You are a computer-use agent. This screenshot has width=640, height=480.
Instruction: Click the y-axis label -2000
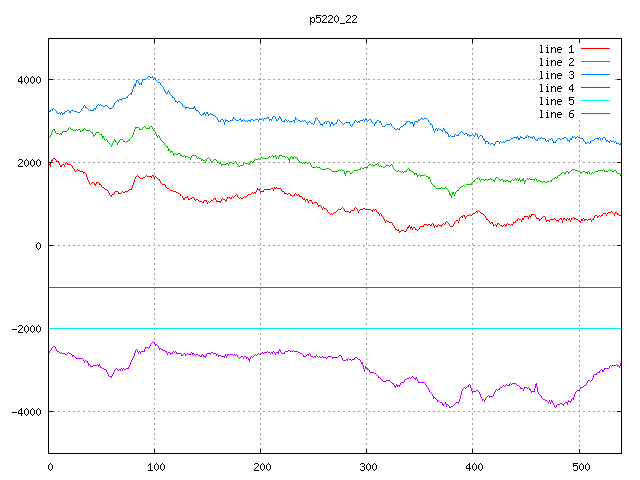click(27, 329)
